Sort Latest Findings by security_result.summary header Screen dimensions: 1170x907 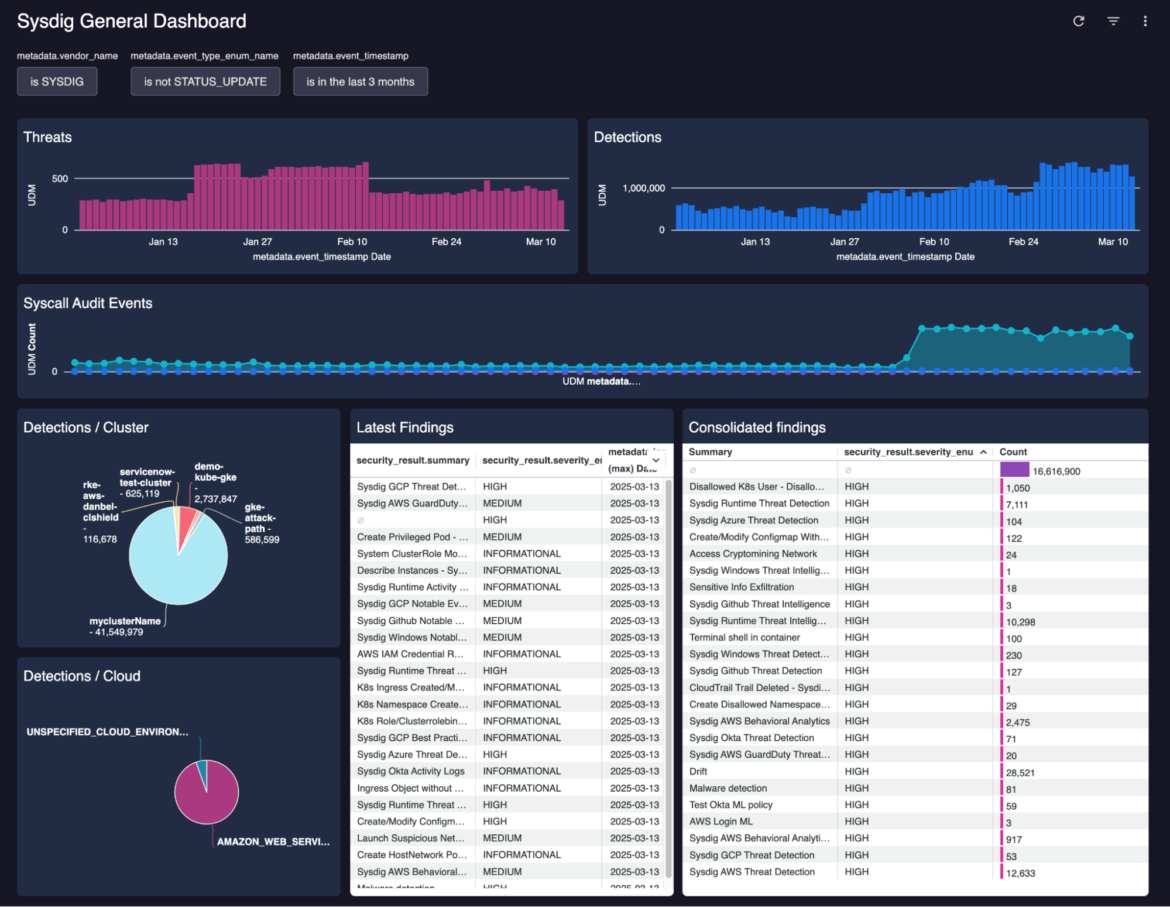(x=413, y=460)
